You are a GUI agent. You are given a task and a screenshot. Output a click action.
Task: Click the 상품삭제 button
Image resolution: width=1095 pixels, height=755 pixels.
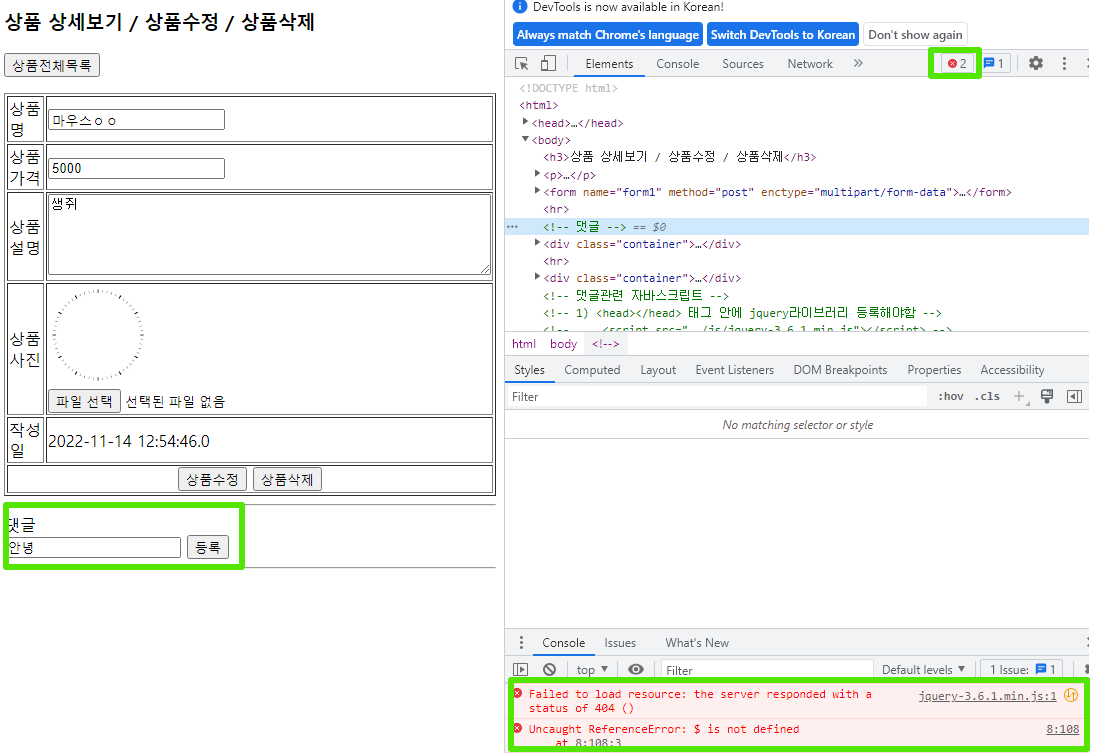point(287,479)
